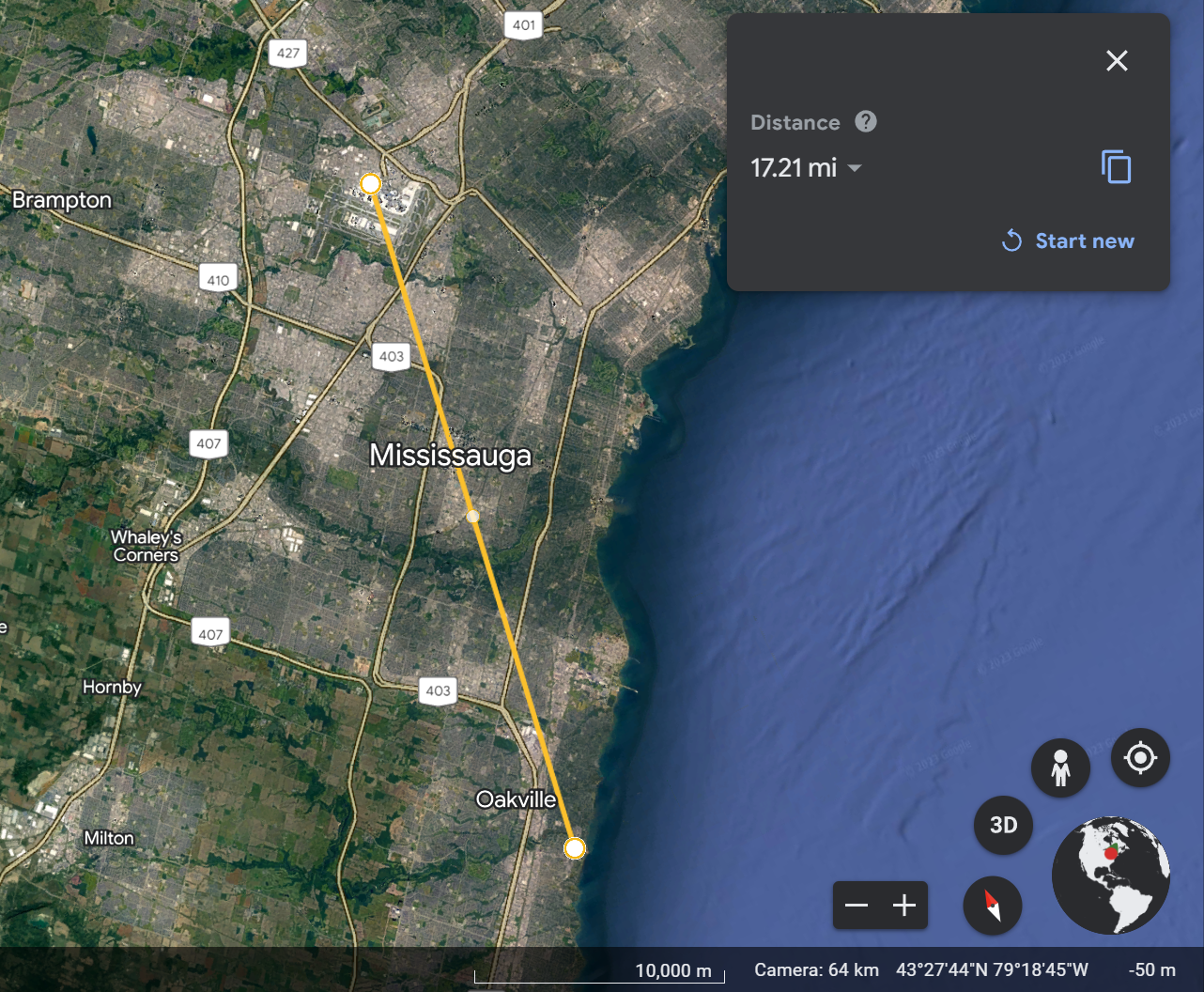Copy the measured distance to clipboard
Screen dimensions: 1204x992
1116,167
